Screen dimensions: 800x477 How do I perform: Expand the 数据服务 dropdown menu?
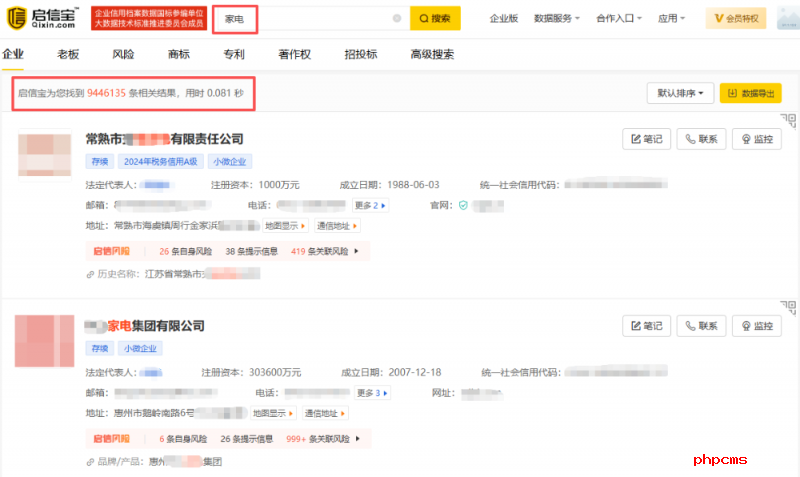[557, 18]
